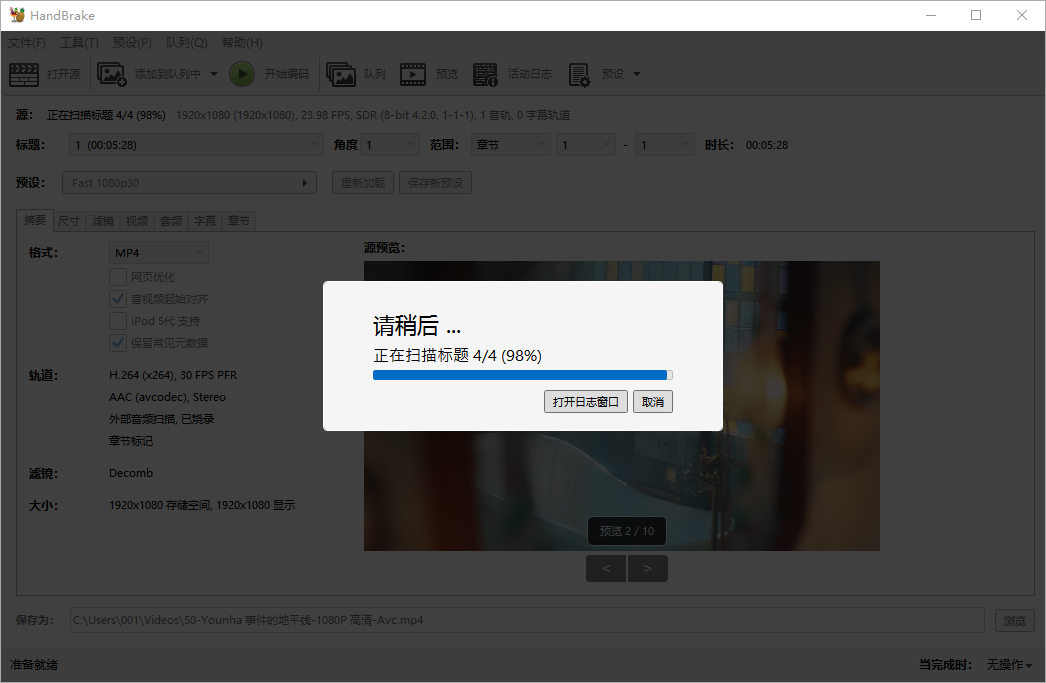Click the 外部音频扫描, 已烧录 text
Viewport: 1046px width, 683px height.
161,419
